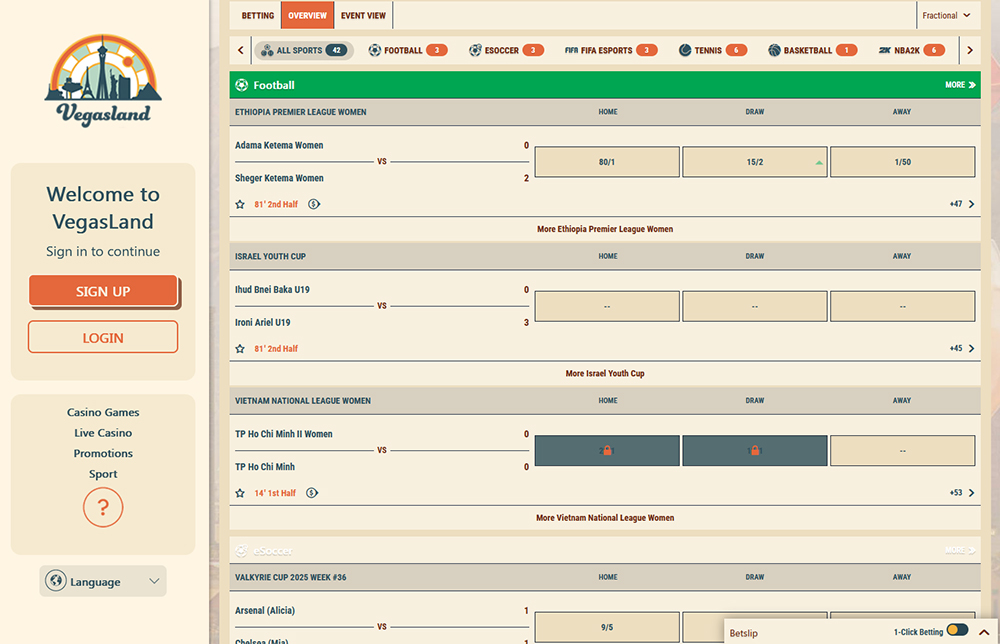Star the TP Ho Chi Minh II Women match
The image size is (1000, 644).
click(x=240, y=493)
